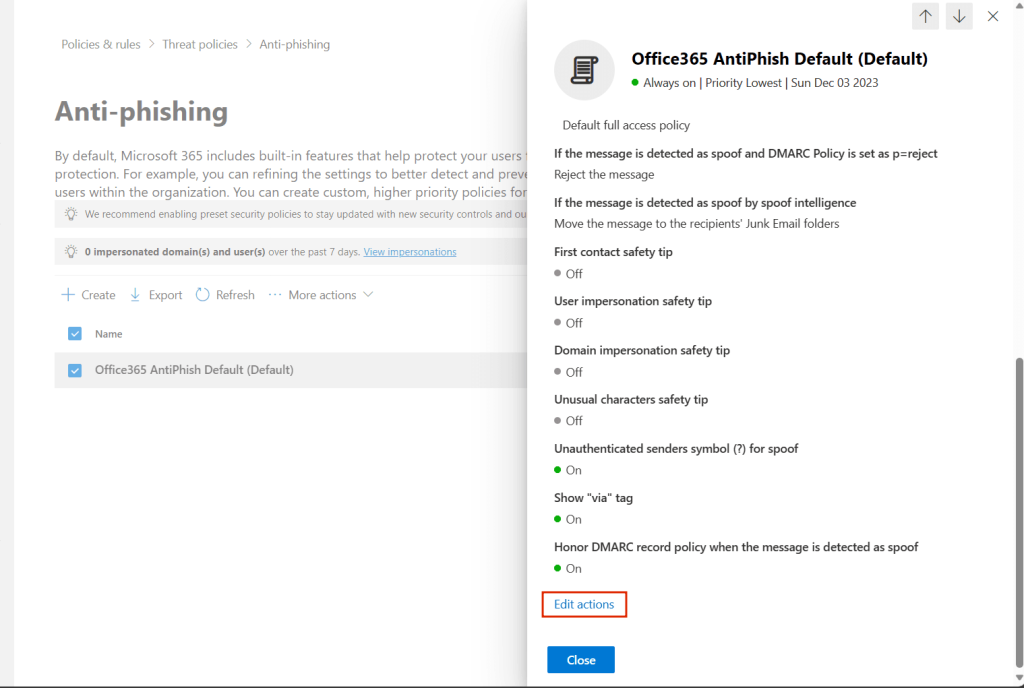Screen dimensions: 1024x688
Task: Click the Edit actions link
Action: (x=584, y=604)
